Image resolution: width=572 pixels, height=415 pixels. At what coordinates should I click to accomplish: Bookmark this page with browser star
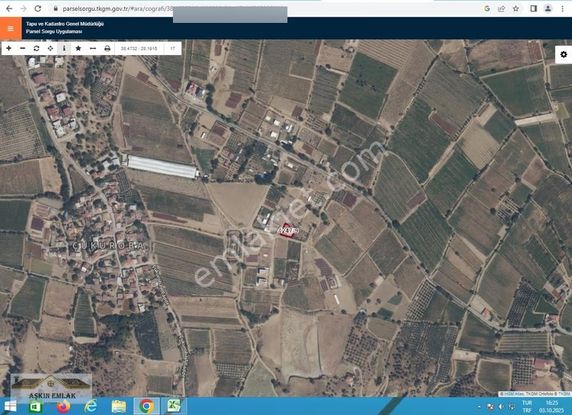pos(516,8)
